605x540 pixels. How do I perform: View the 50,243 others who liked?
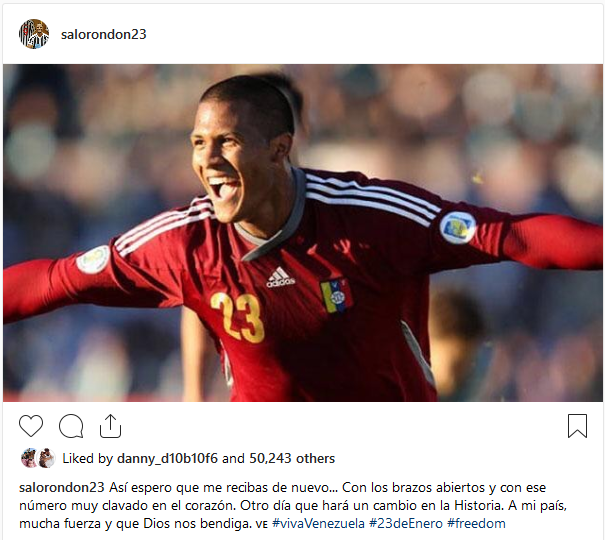click(292, 458)
